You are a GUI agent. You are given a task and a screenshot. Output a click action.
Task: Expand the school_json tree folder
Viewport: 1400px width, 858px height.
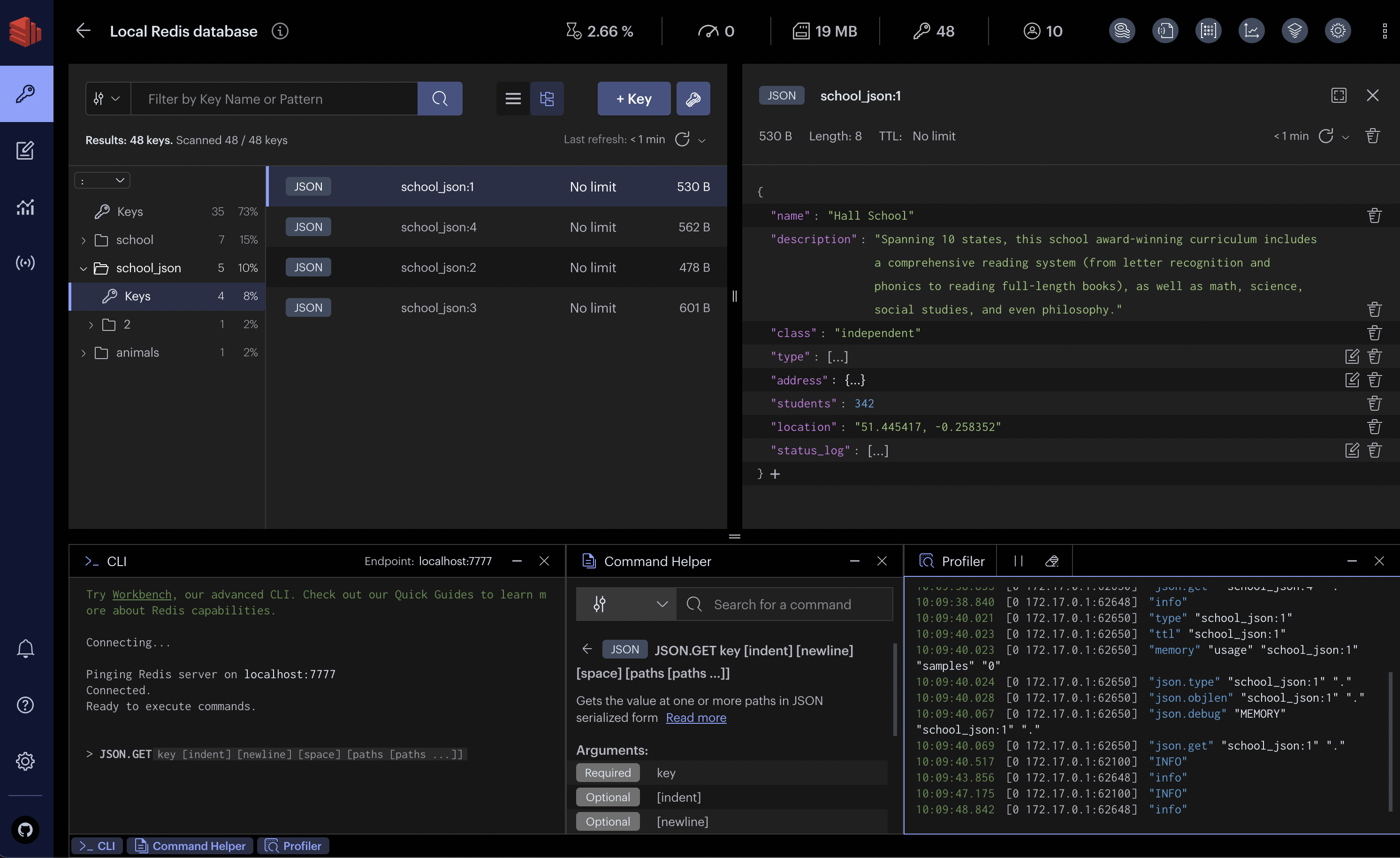pyautogui.click(x=83, y=268)
